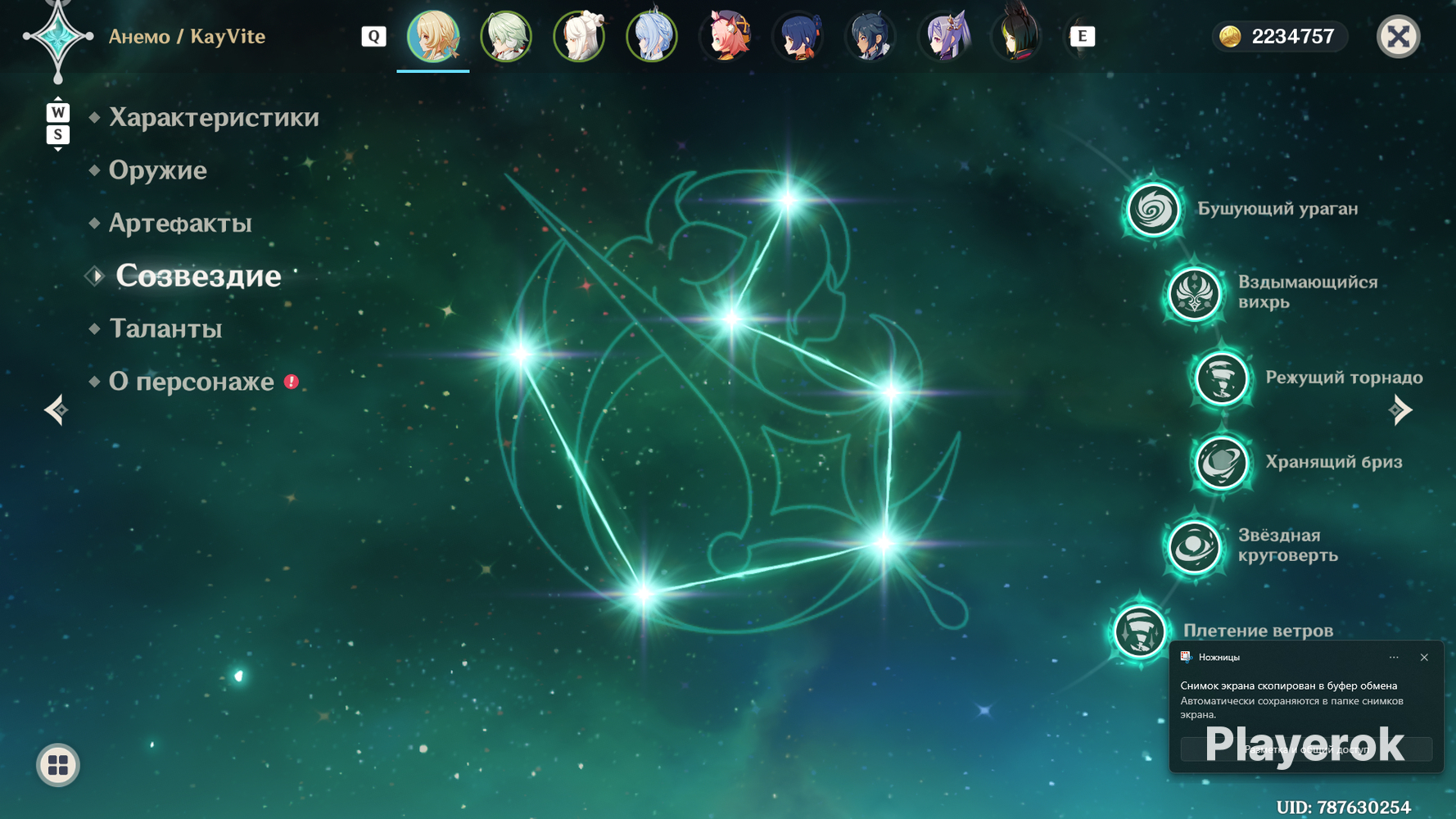Image resolution: width=1456 pixels, height=819 pixels.
Task: Click the leftmost star of the constellation
Action: pyautogui.click(x=521, y=355)
